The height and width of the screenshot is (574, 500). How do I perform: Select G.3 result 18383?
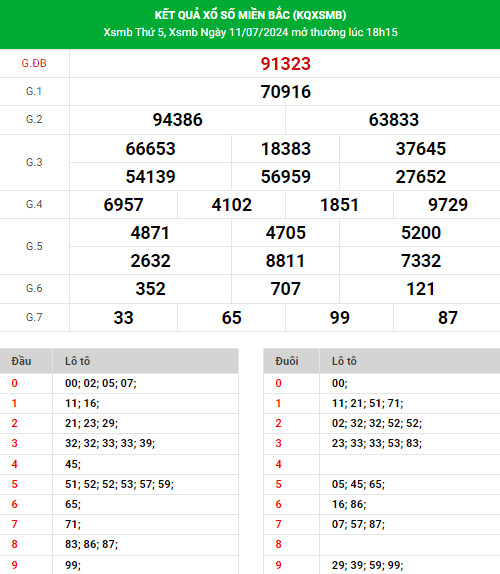[286, 149]
